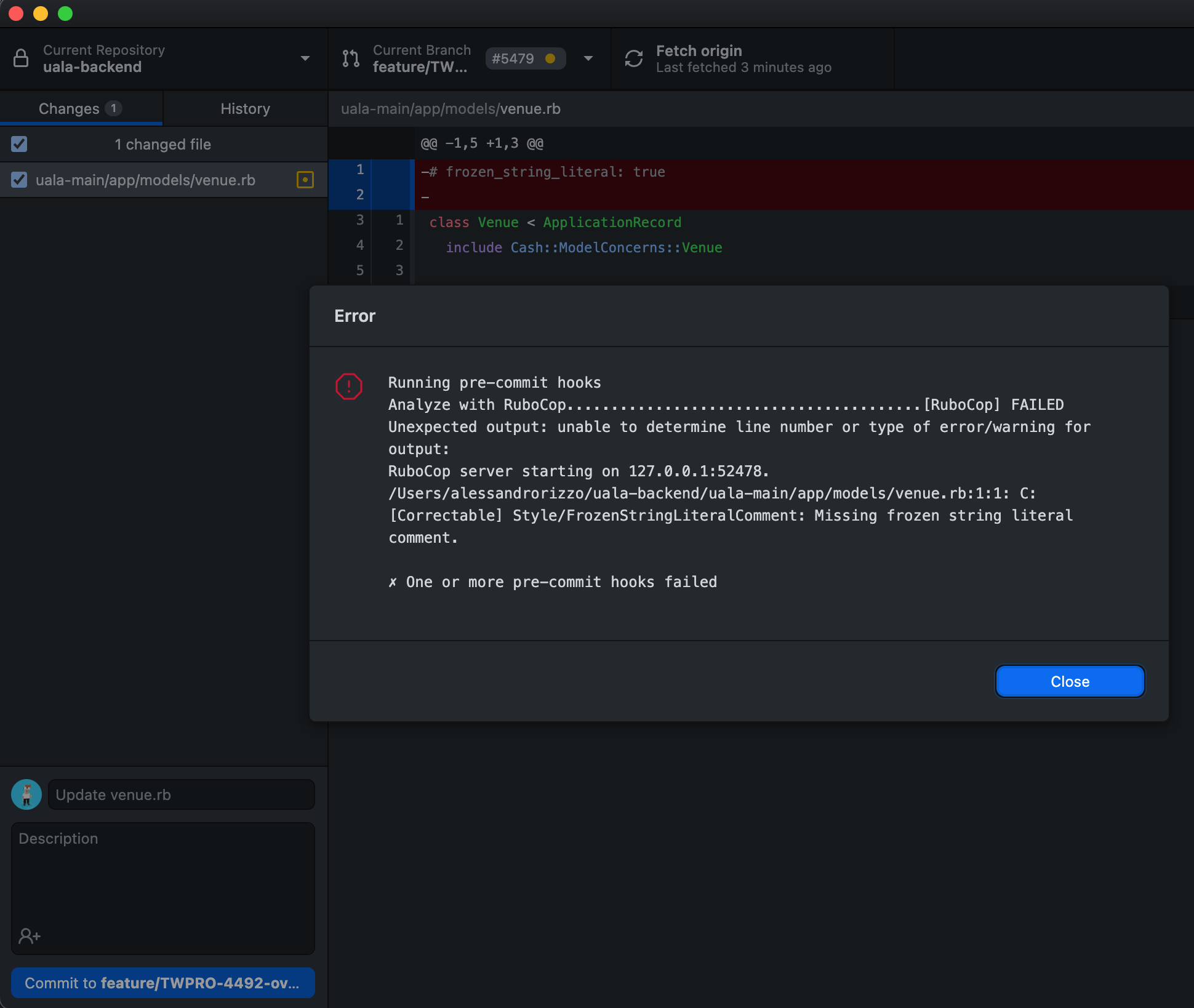Click the pull request branch icon

[351, 58]
